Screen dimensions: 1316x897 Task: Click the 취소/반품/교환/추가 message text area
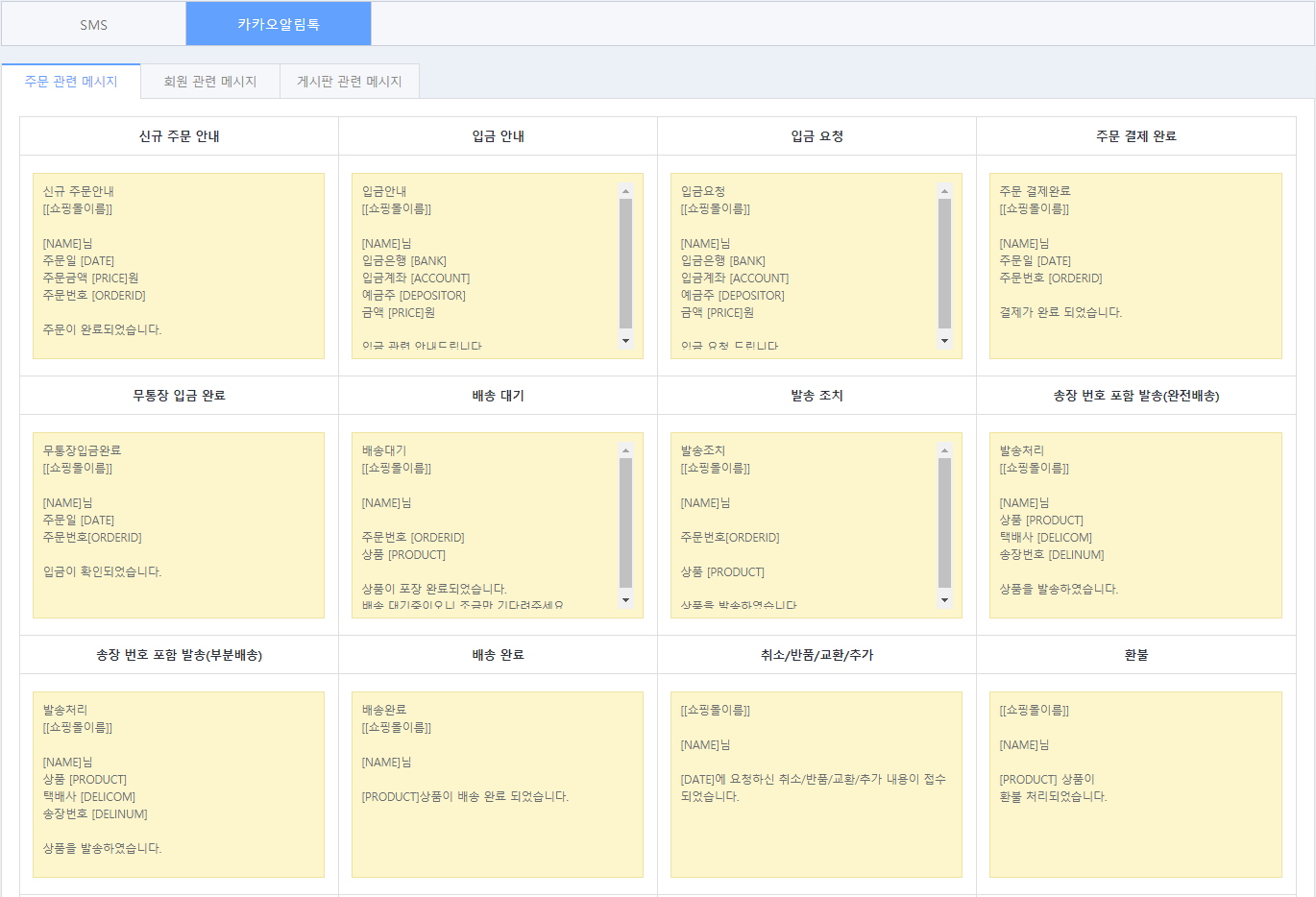point(816,785)
